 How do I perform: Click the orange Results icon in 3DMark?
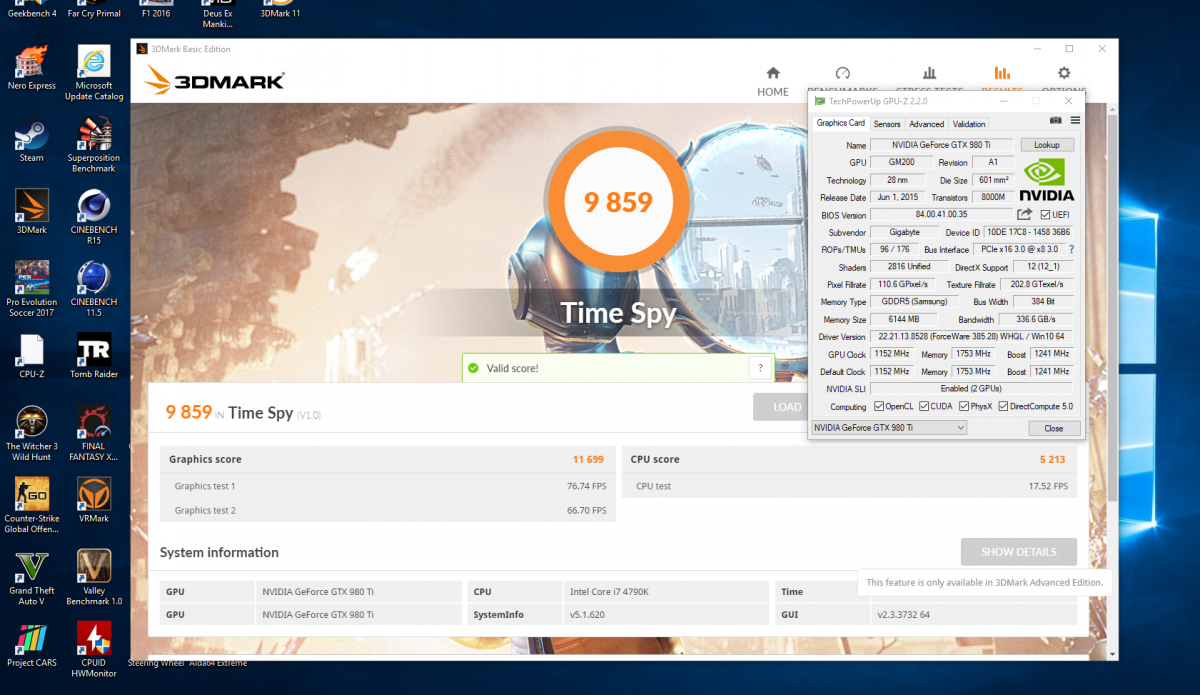click(x=1001, y=74)
